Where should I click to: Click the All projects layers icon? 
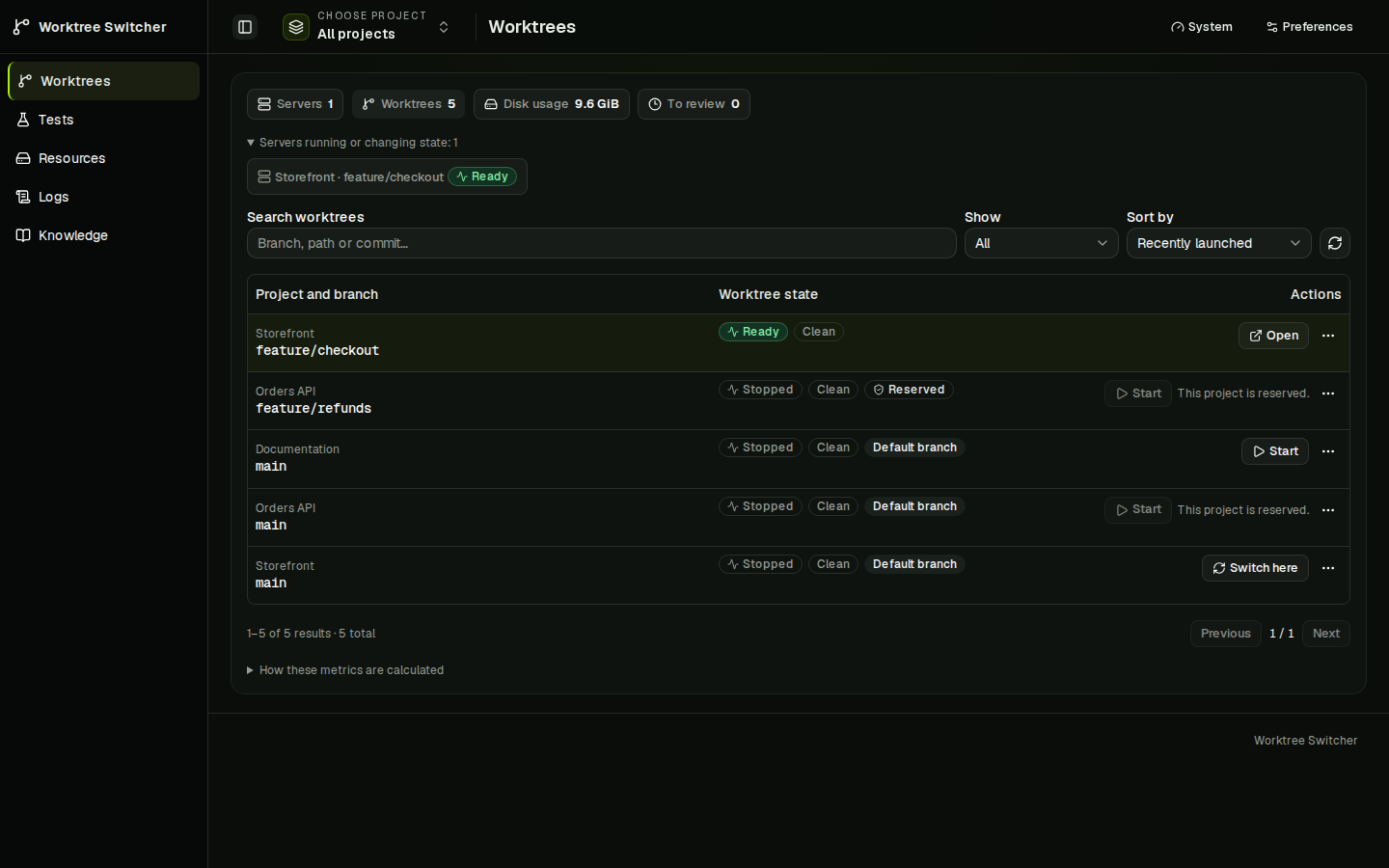[296, 27]
